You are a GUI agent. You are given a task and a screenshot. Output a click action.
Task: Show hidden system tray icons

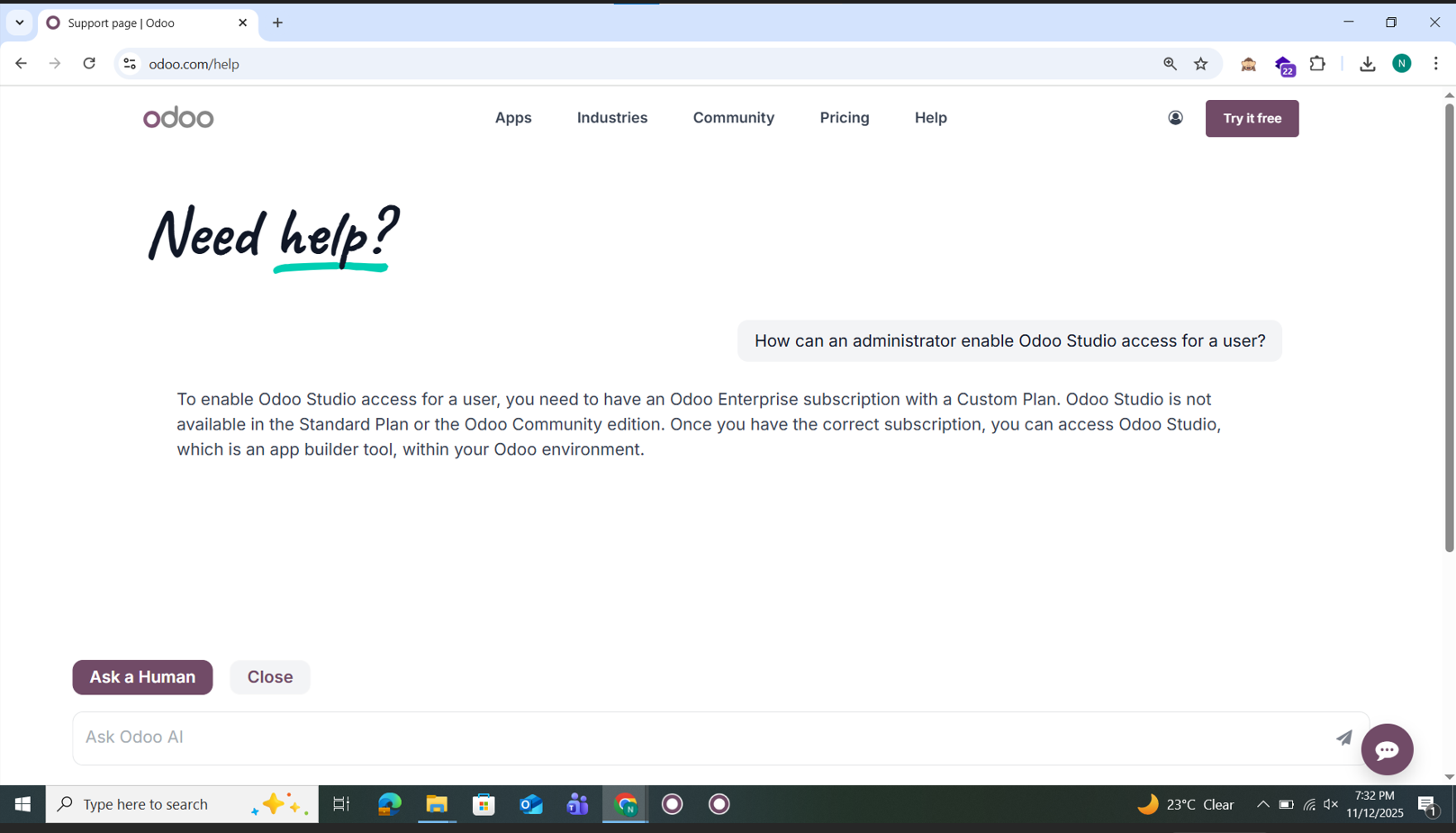coord(1262,804)
